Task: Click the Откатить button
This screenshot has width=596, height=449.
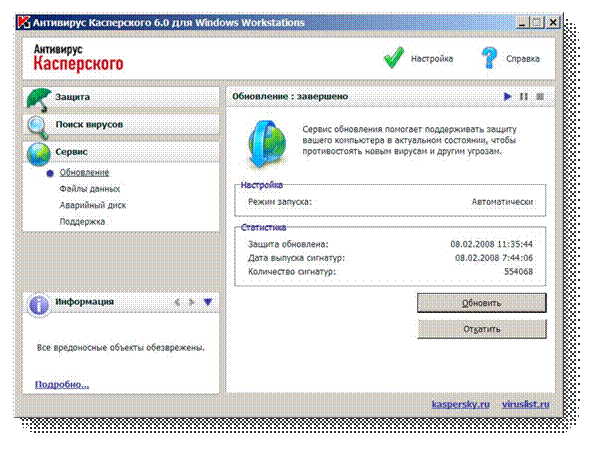Action: coord(482,329)
